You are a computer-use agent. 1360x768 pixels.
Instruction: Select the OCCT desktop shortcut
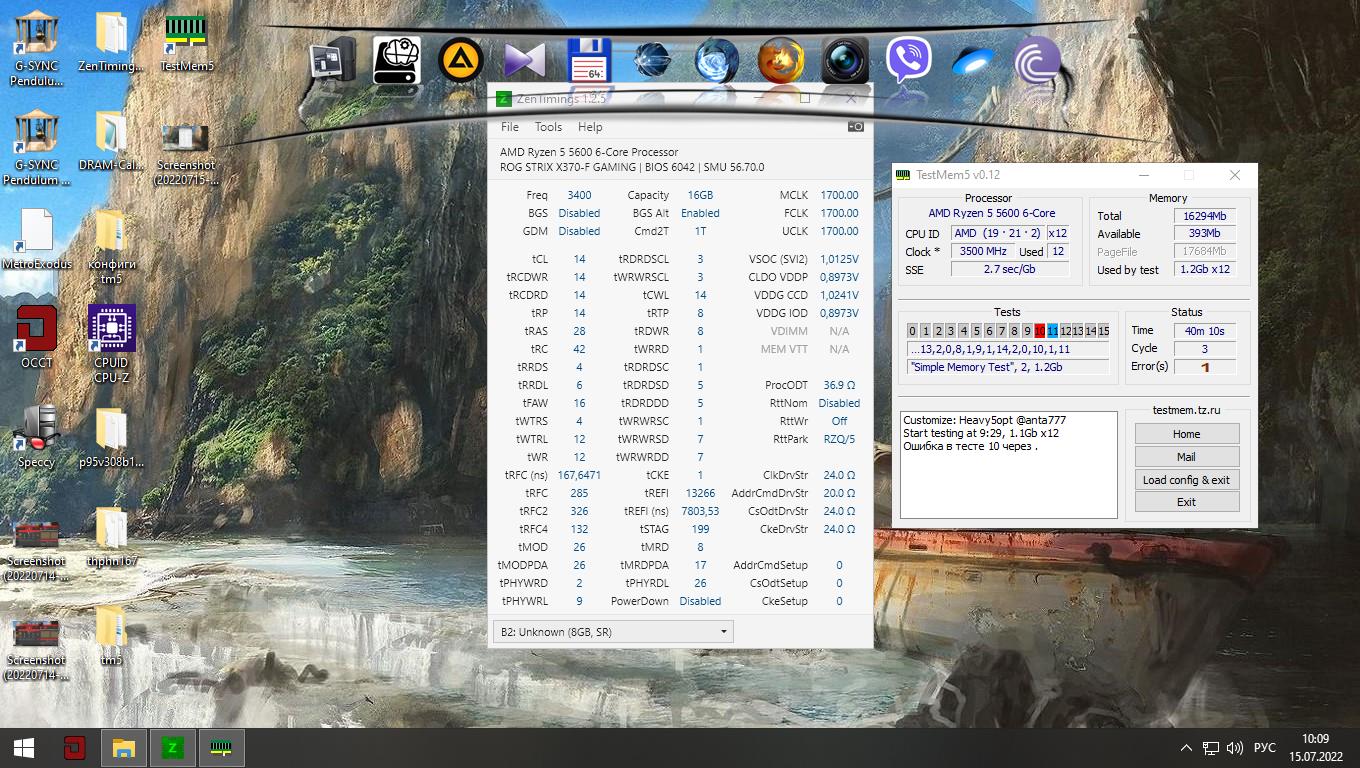[x=37, y=338]
